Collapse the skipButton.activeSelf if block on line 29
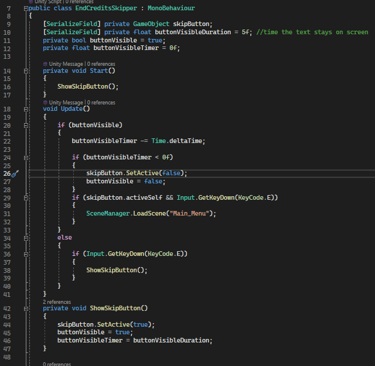The image size is (375, 366). point(26,198)
